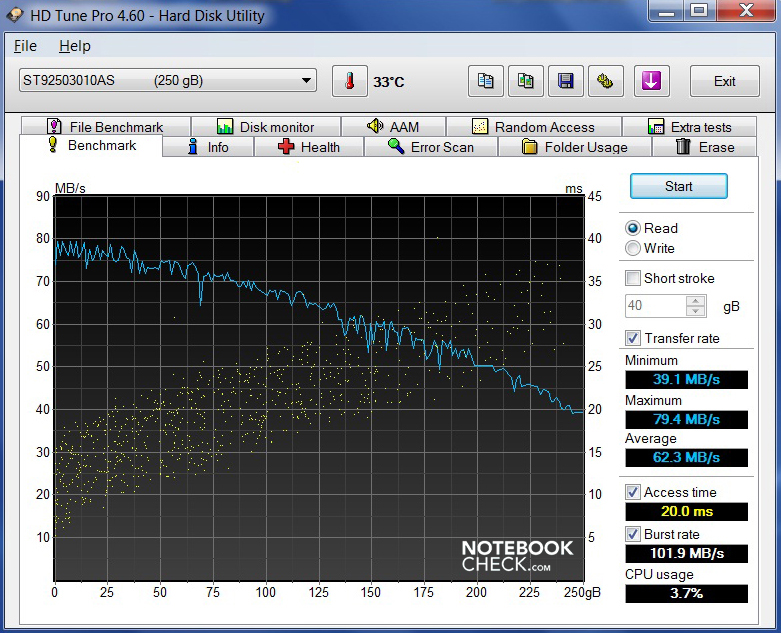Open the Folder Usage tab
781x633 pixels.
pyautogui.click(x=575, y=147)
